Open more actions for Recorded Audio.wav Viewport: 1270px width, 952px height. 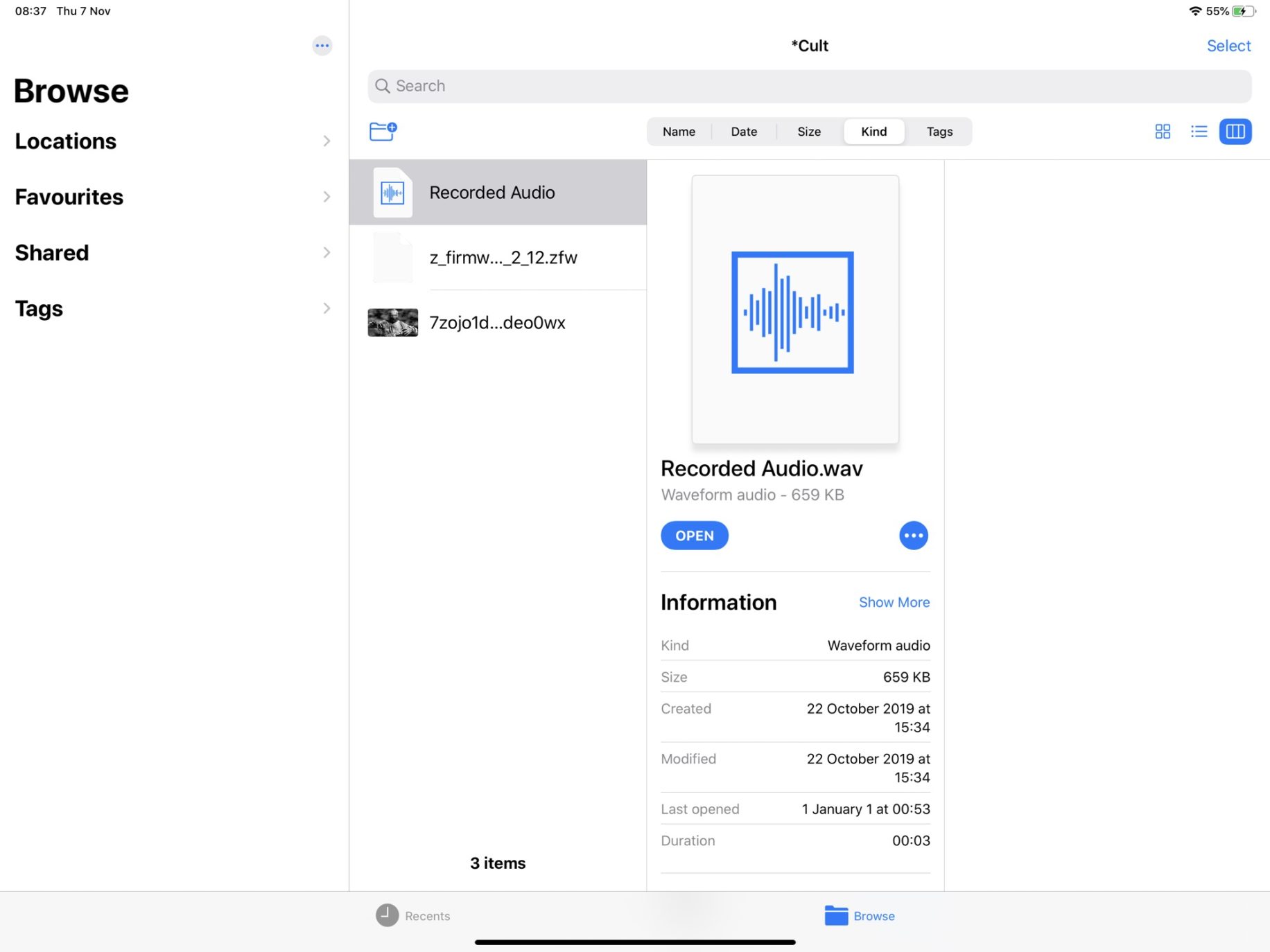point(914,536)
